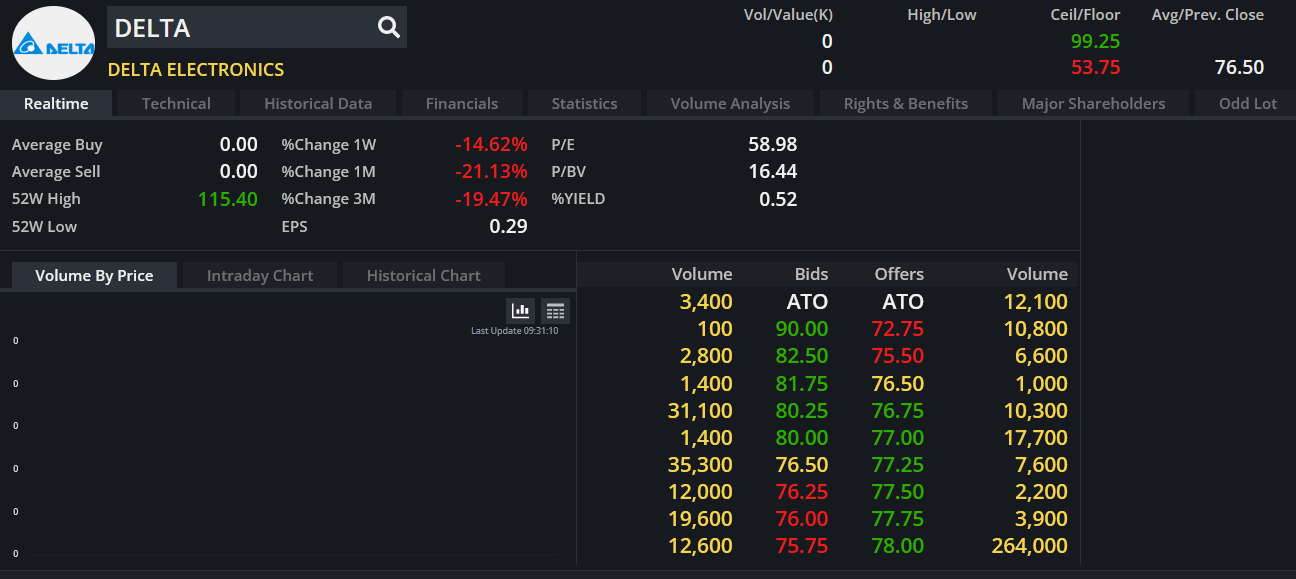Click the ATO entry in Offers column
This screenshot has width=1296, height=579.
coord(903,302)
